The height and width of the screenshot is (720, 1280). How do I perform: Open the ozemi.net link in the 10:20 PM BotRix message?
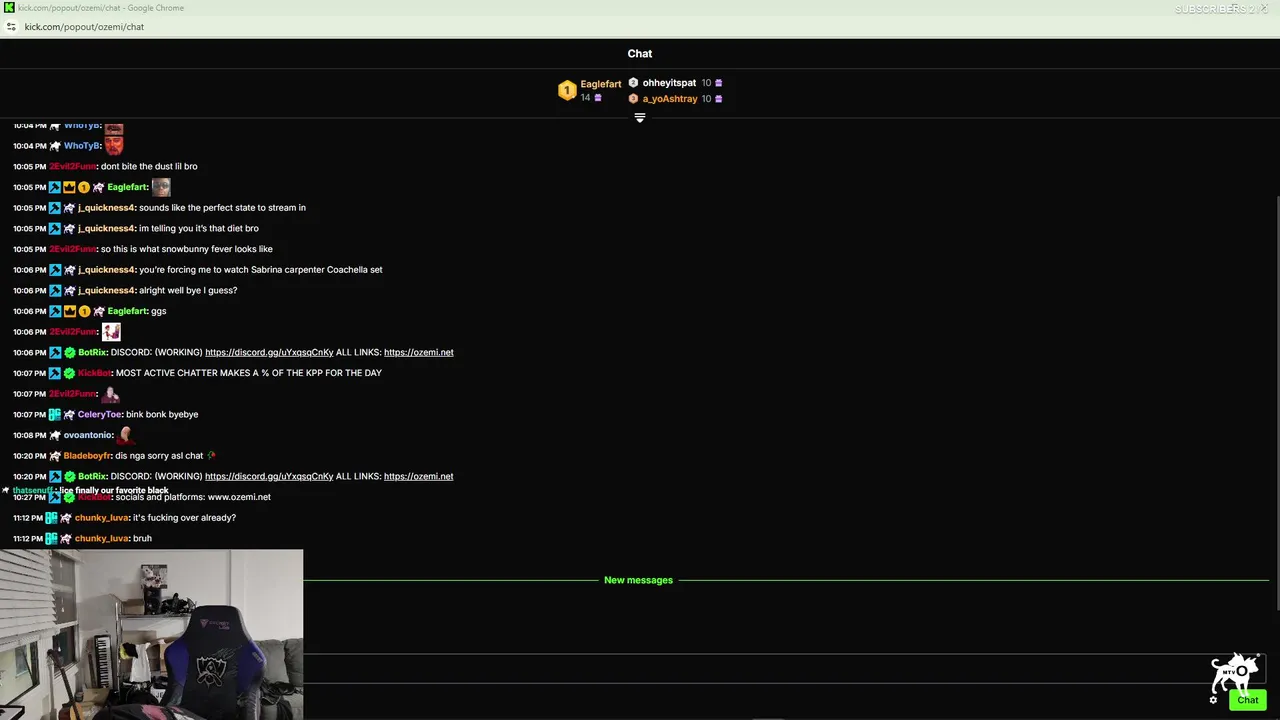pos(419,476)
